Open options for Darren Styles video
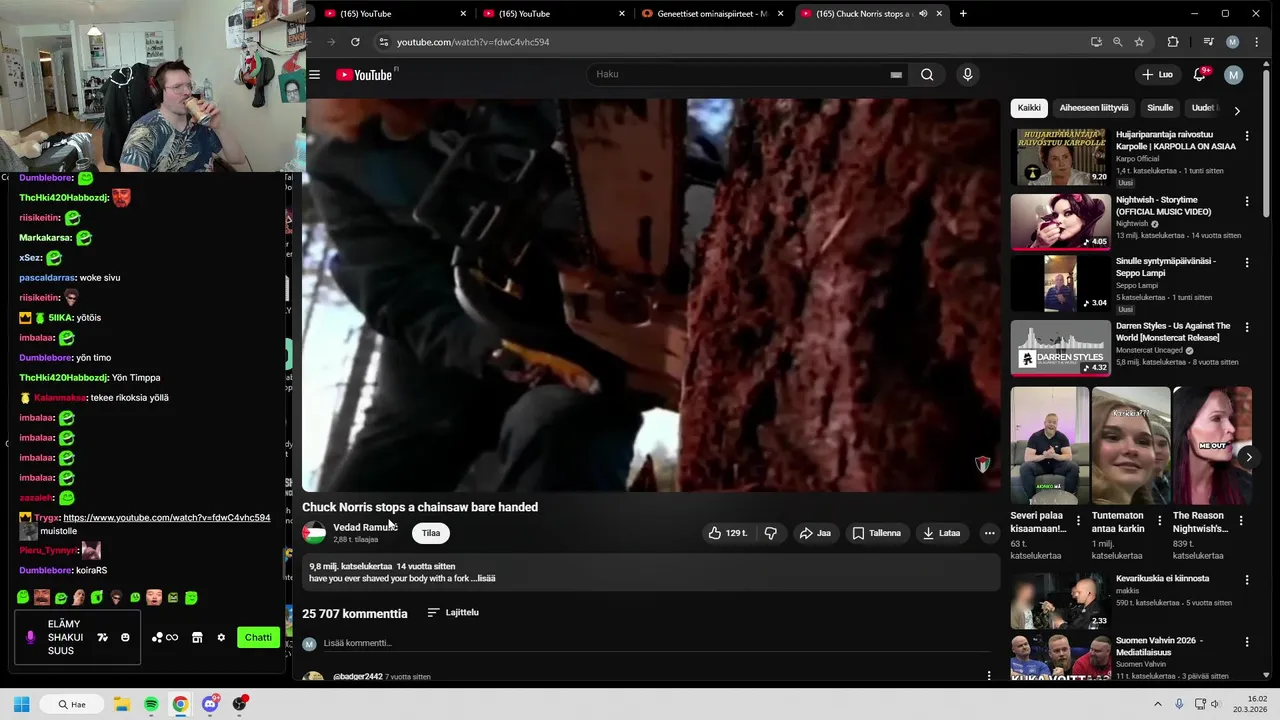1280x720 pixels. pyautogui.click(x=1246, y=327)
